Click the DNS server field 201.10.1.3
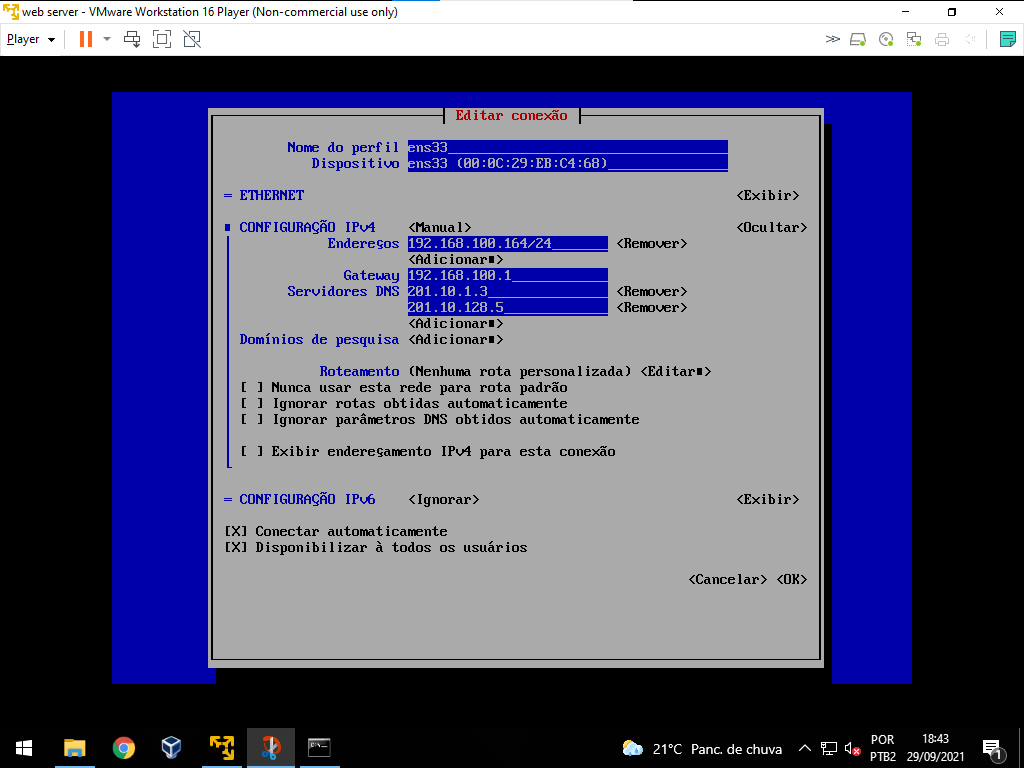1024x768 pixels. pyautogui.click(x=507, y=291)
